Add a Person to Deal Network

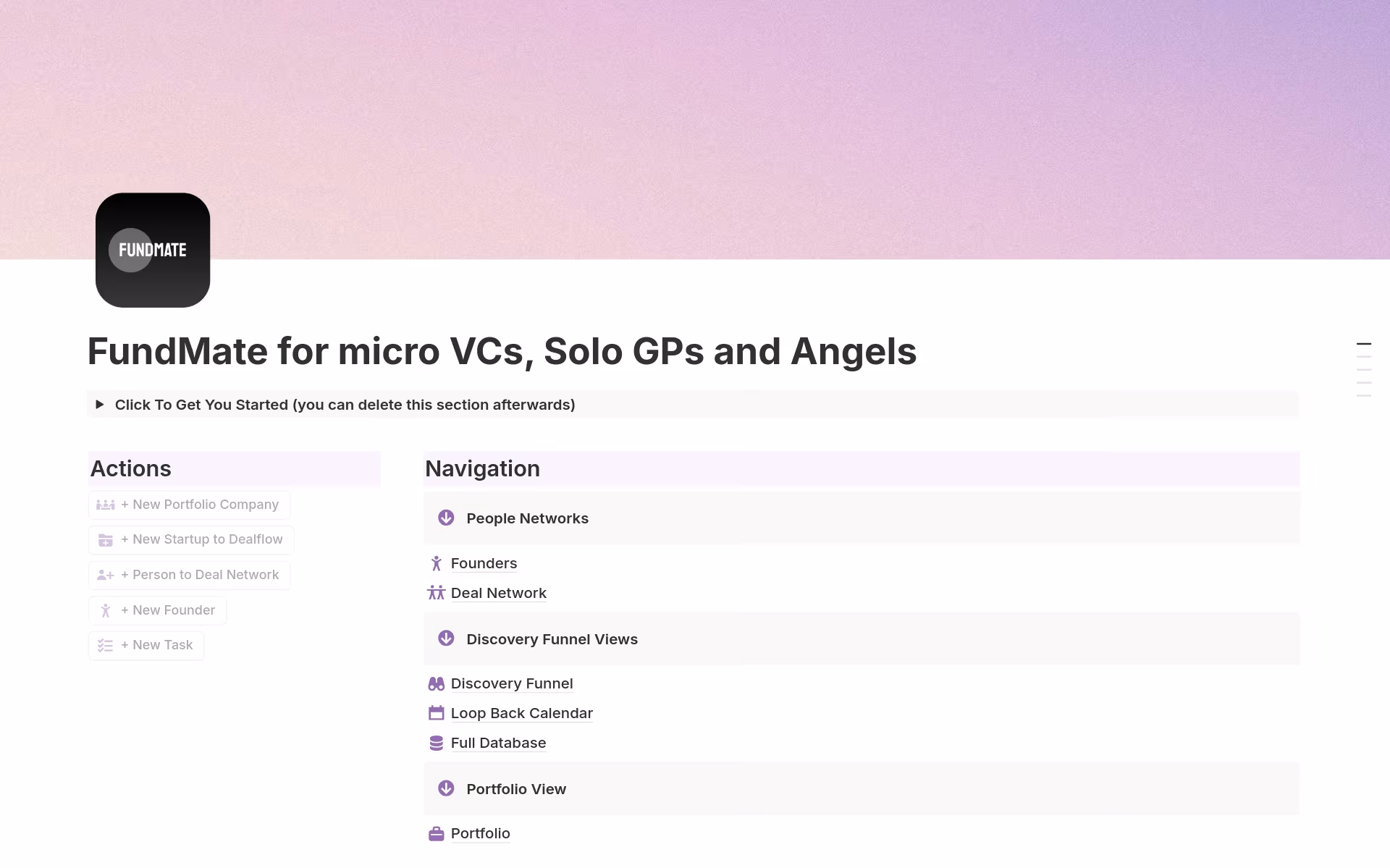coord(190,575)
